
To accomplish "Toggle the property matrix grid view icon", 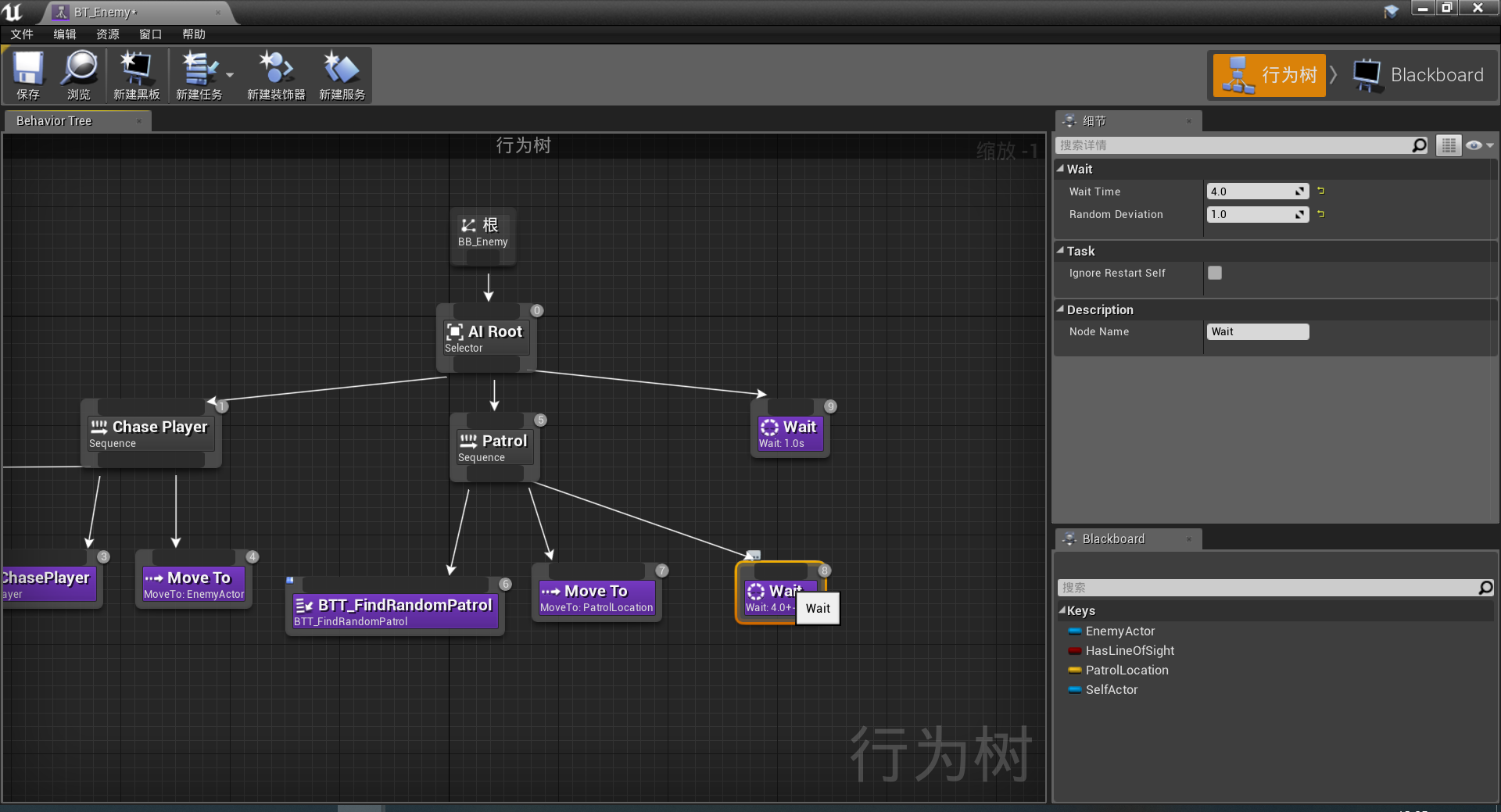I will pos(1449,145).
